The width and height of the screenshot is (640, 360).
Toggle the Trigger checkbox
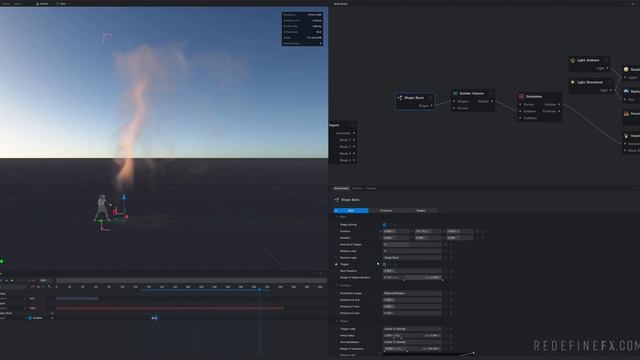(384, 264)
